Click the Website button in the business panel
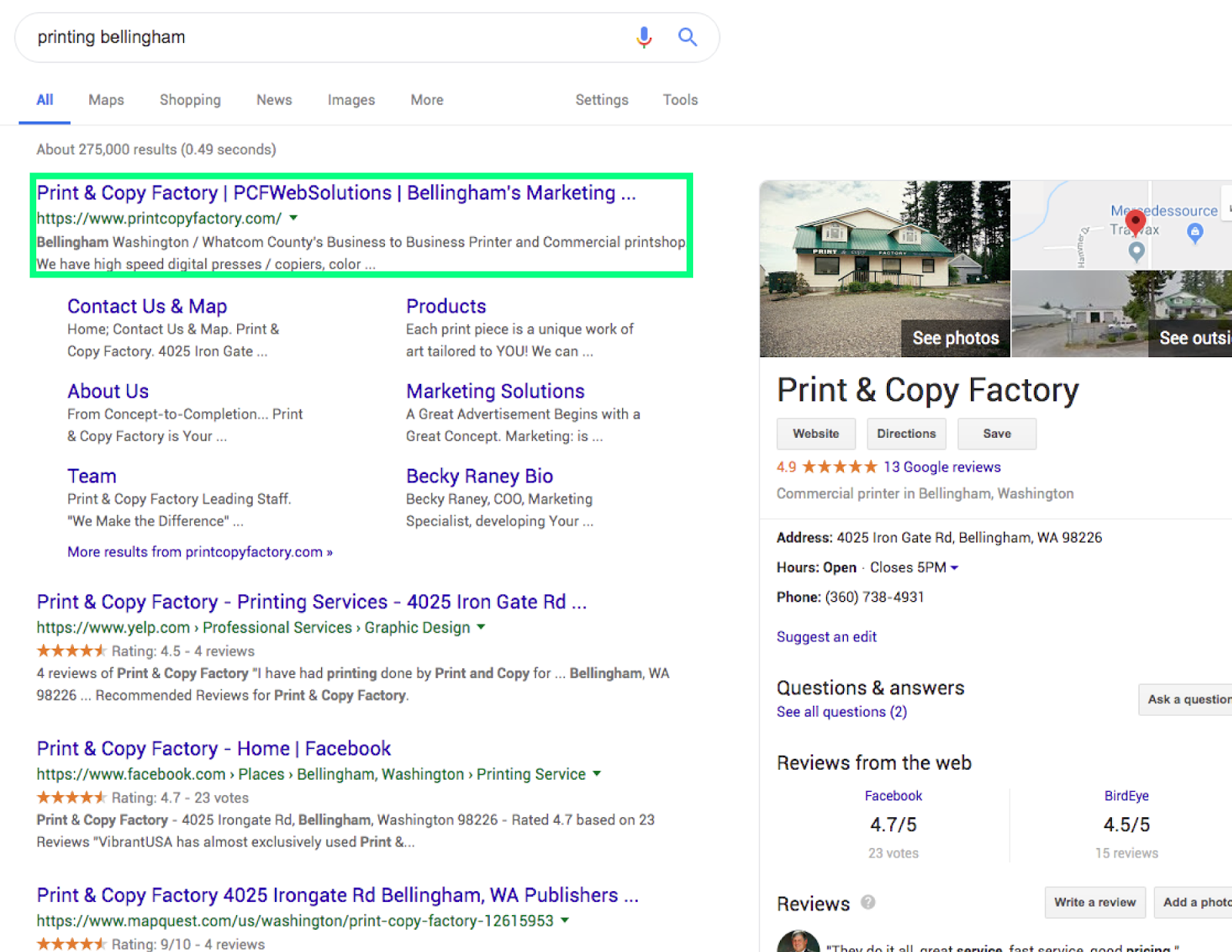Screen dimensions: 1232x952 (x=816, y=434)
